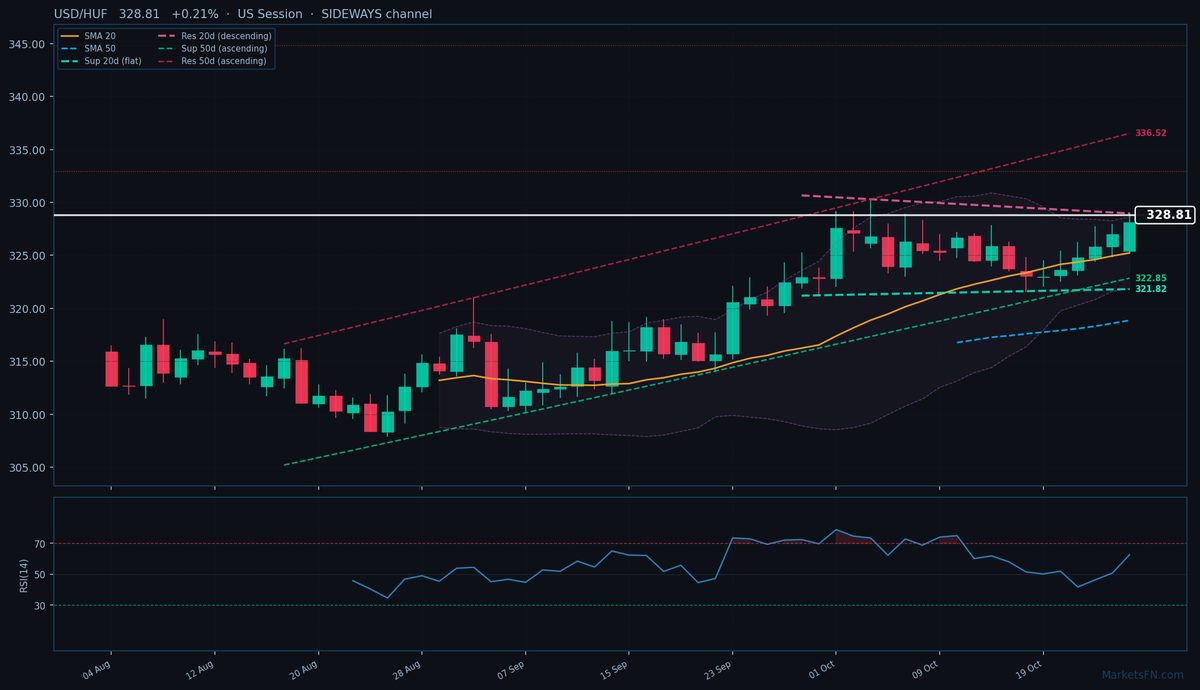Click the 345.00 y-axis tick label
This screenshot has width=1200, height=690.
point(27,44)
